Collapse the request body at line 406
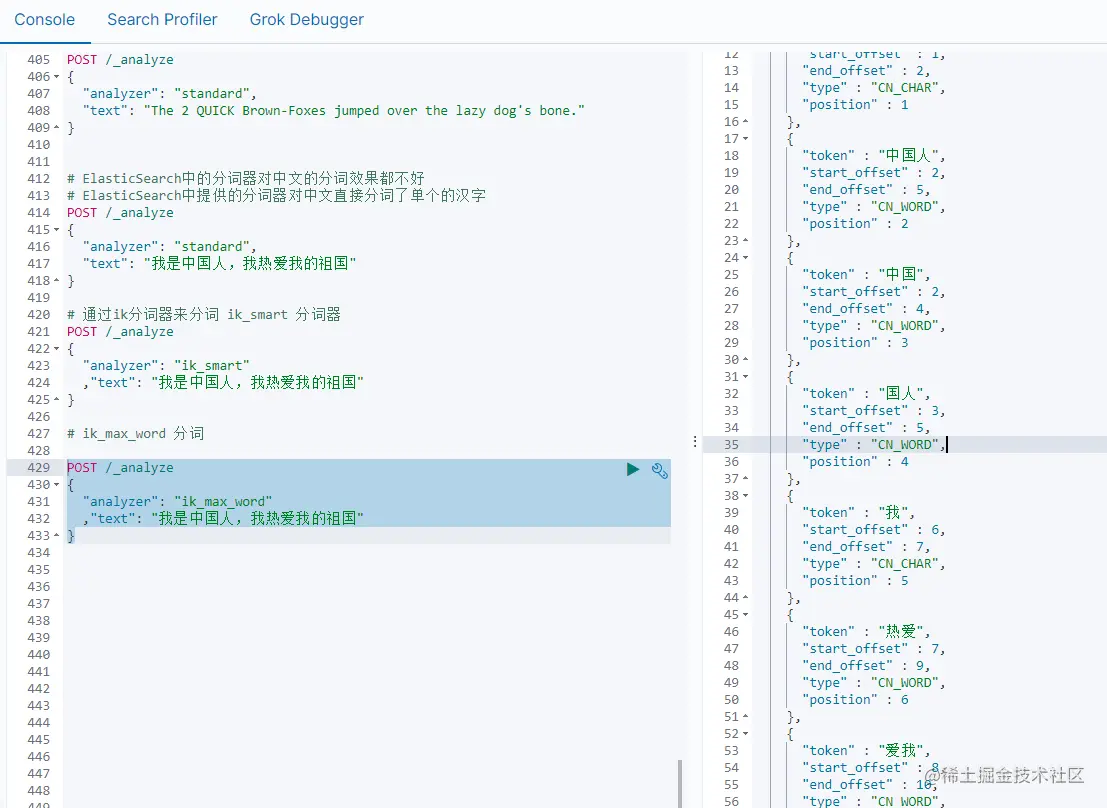1107x808 pixels. (56, 76)
